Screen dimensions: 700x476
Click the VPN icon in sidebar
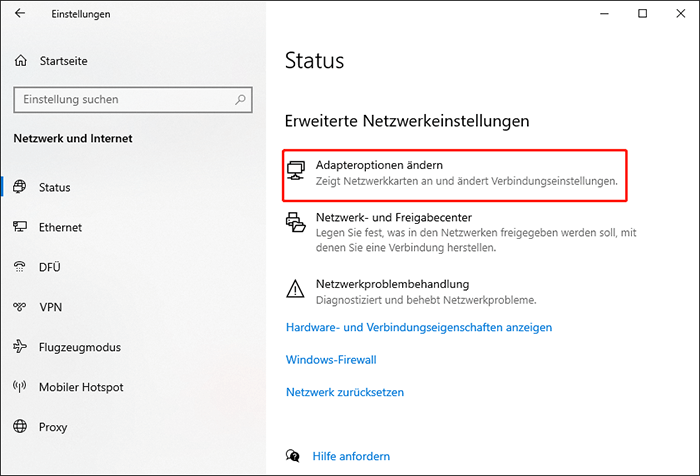[20, 307]
